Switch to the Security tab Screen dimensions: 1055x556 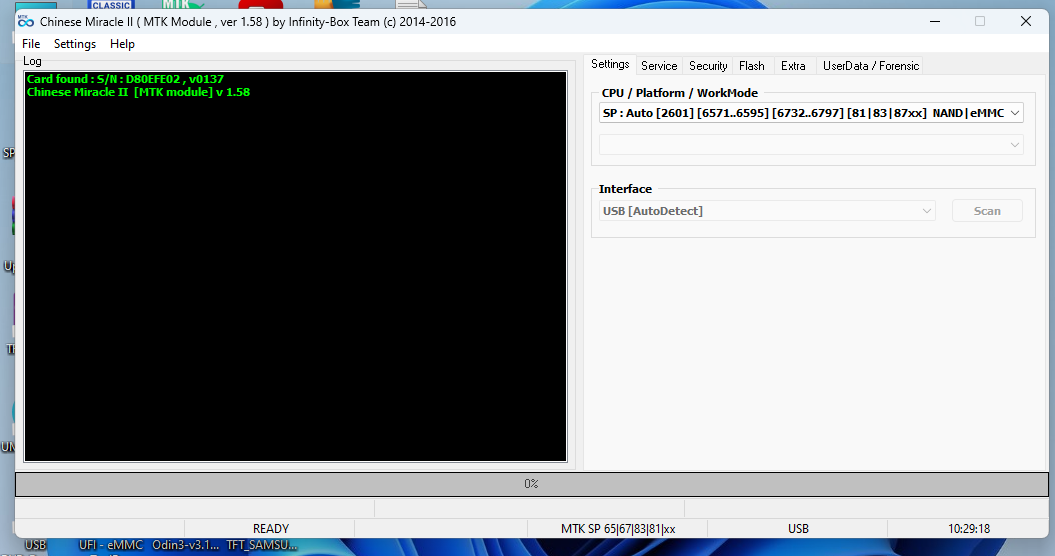[708, 66]
